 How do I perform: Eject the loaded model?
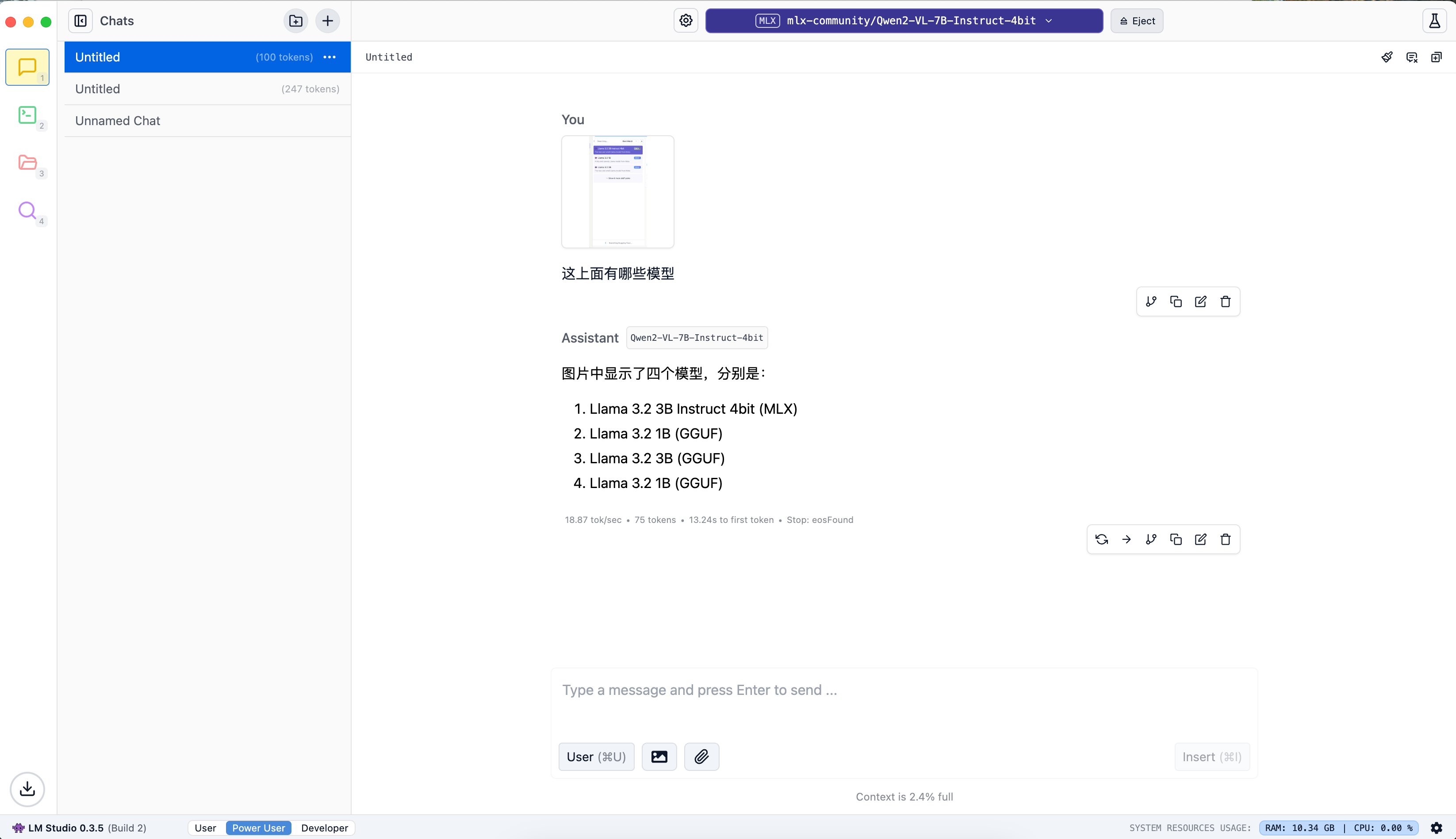pos(1137,21)
